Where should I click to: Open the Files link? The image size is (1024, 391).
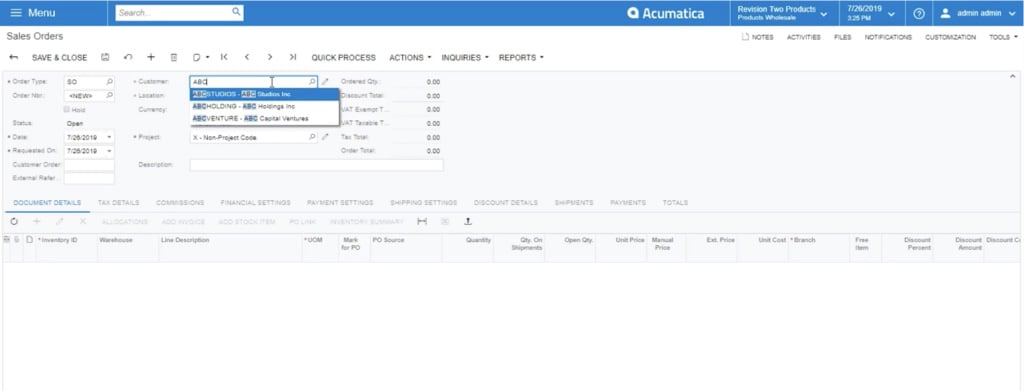[842, 37]
